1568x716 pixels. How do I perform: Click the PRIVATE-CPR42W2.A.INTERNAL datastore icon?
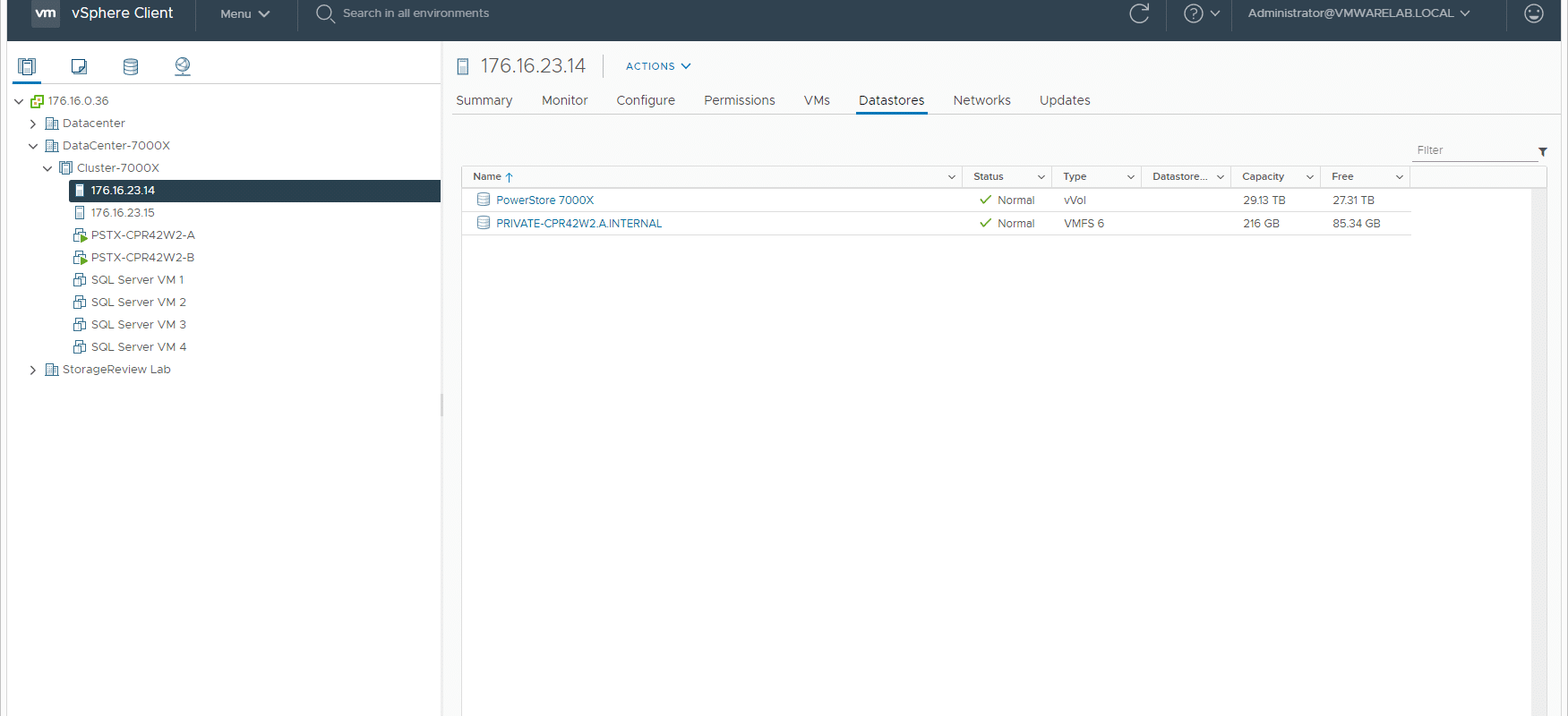click(484, 223)
